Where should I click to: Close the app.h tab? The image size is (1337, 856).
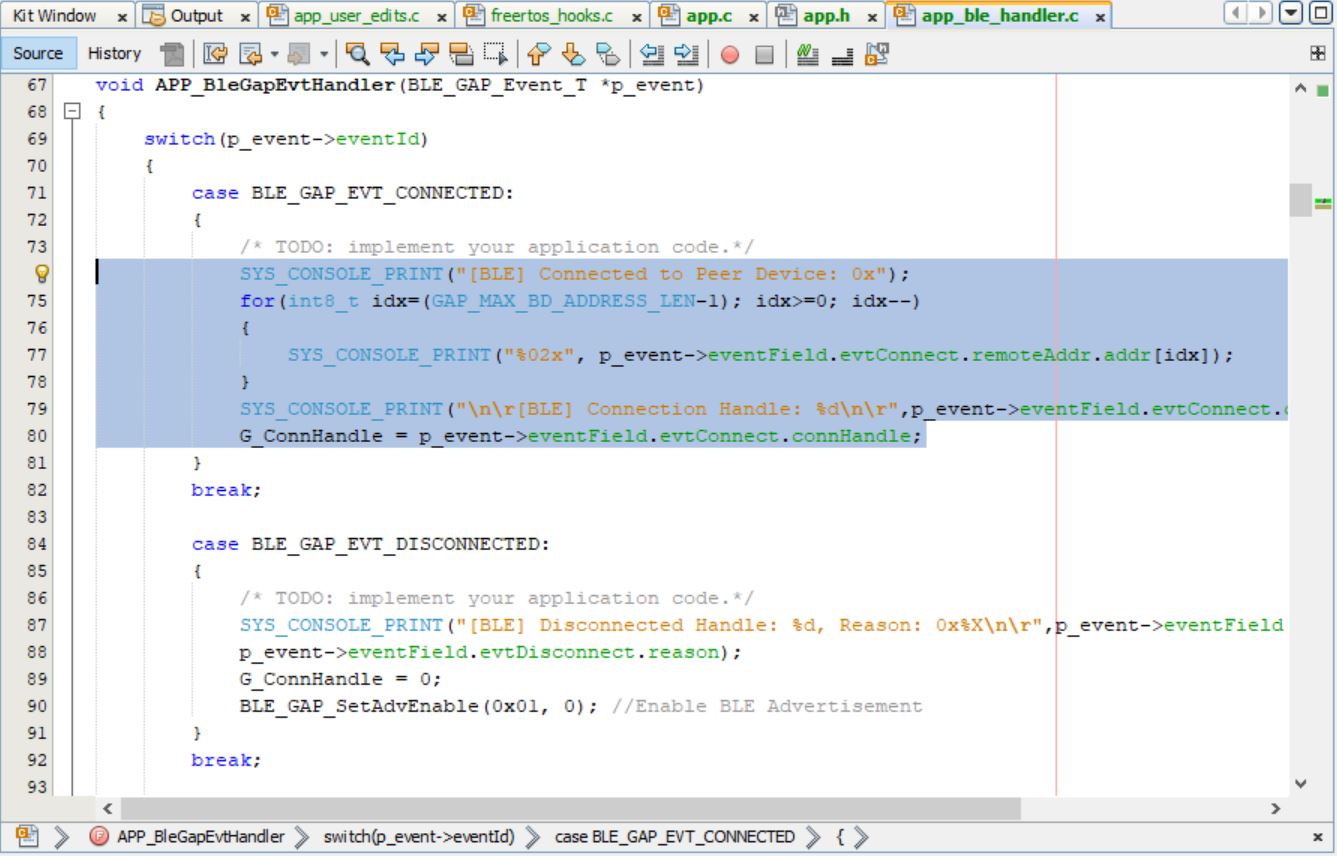(873, 18)
